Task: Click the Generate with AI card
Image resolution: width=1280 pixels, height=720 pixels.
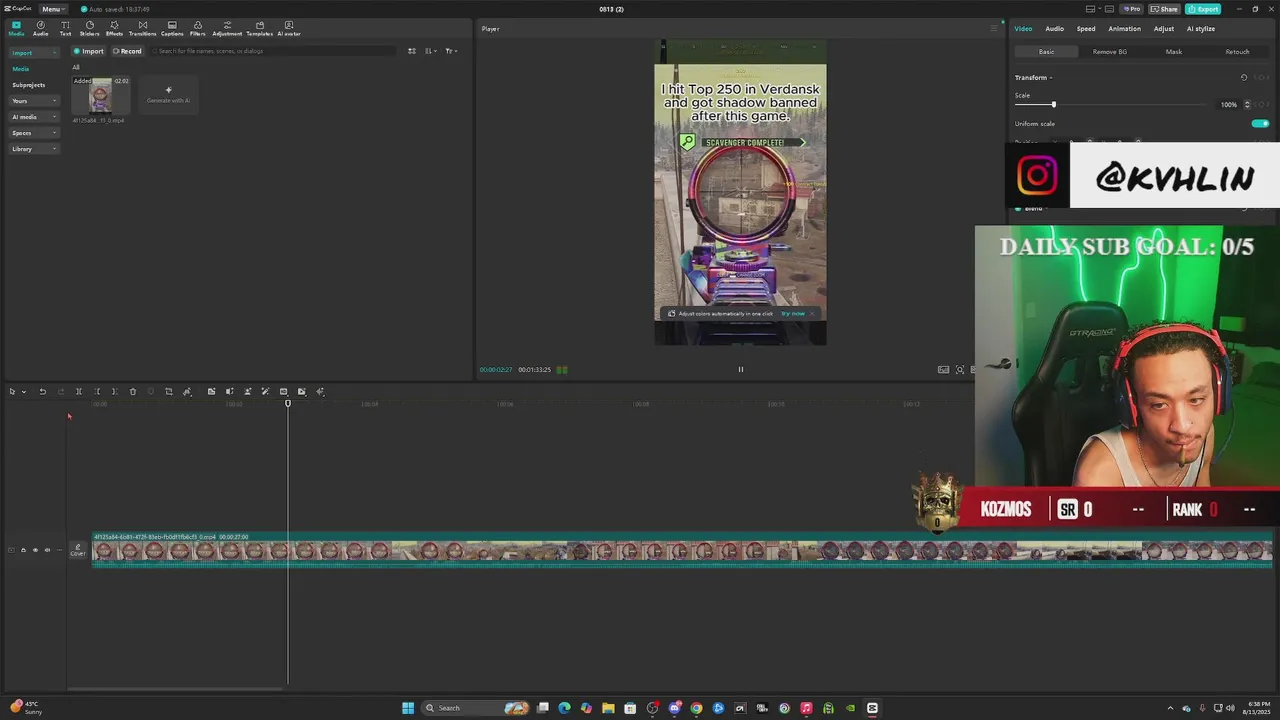Action: point(168,95)
